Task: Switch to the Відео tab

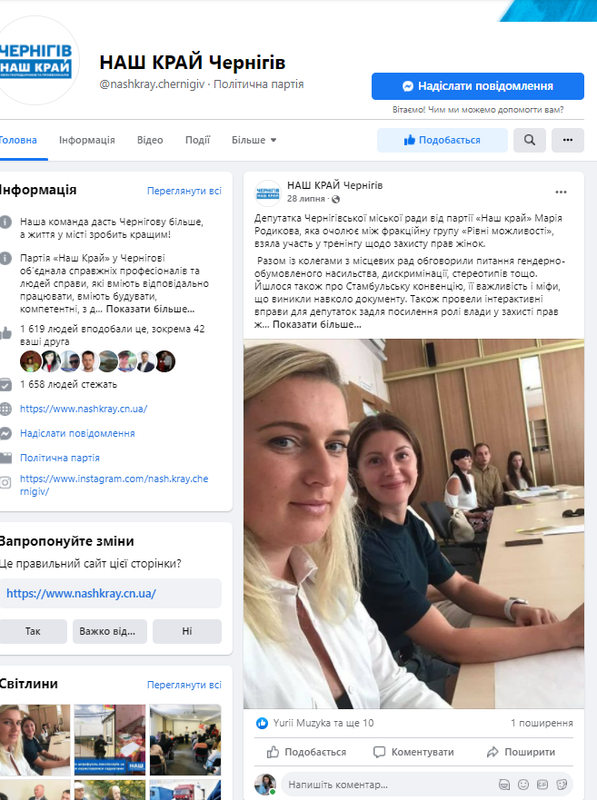Action: pos(150,140)
